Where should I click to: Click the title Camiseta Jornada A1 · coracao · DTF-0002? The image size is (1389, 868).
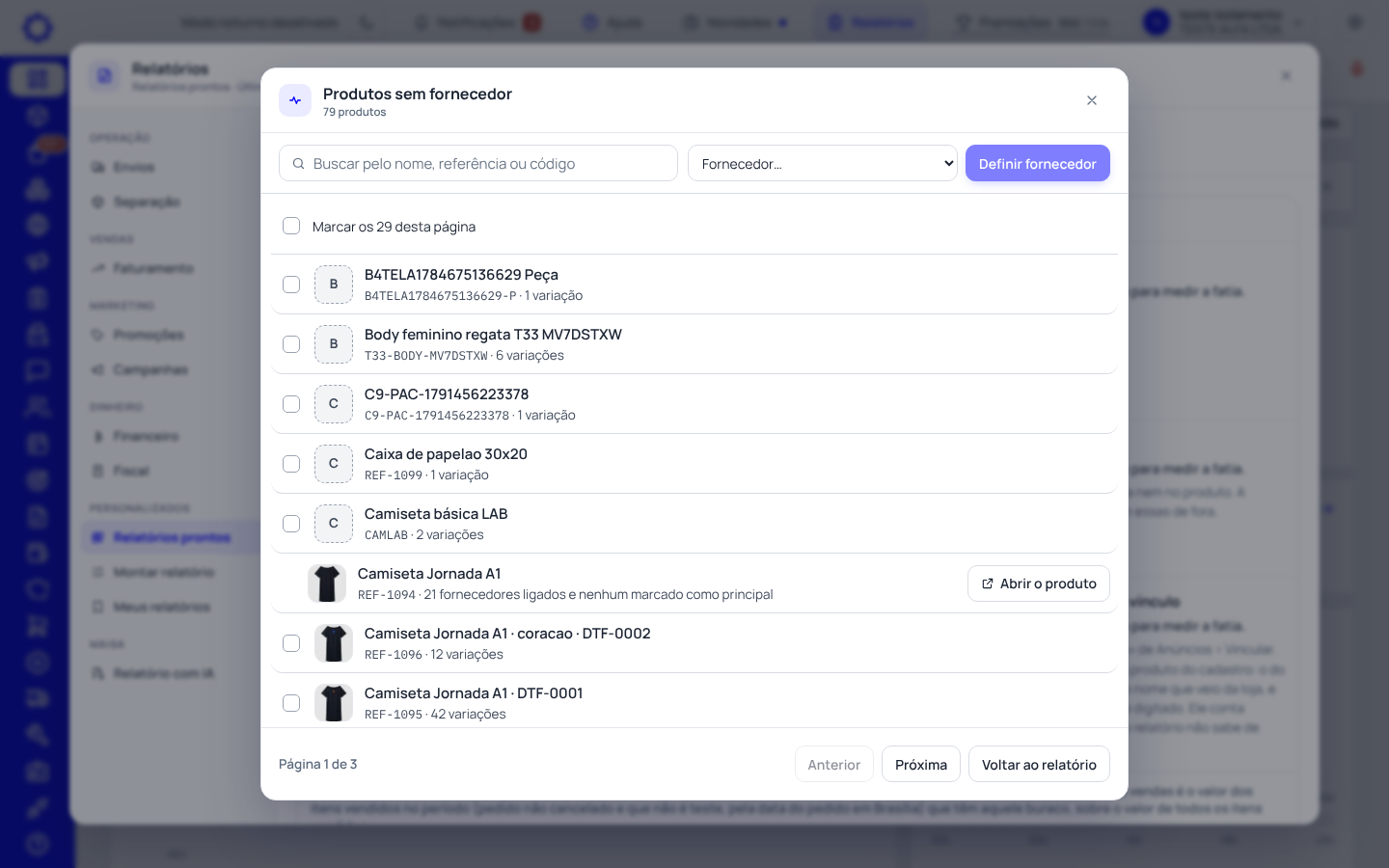click(x=507, y=634)
